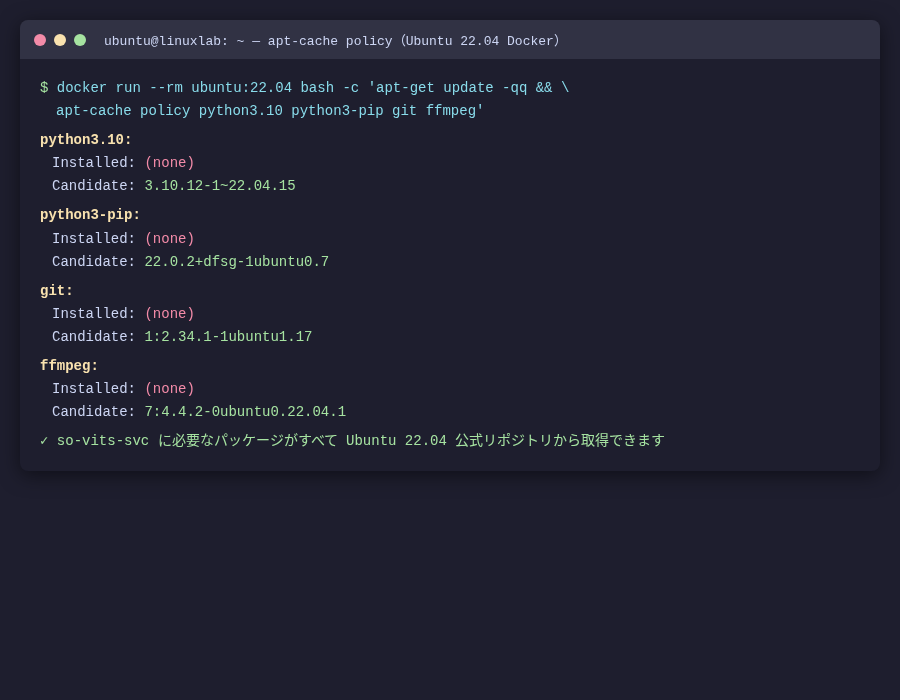The width and height of the screenshot is (900, 700).
Task: Click the $ prompt symbol
Action: (x=44, y=88)
